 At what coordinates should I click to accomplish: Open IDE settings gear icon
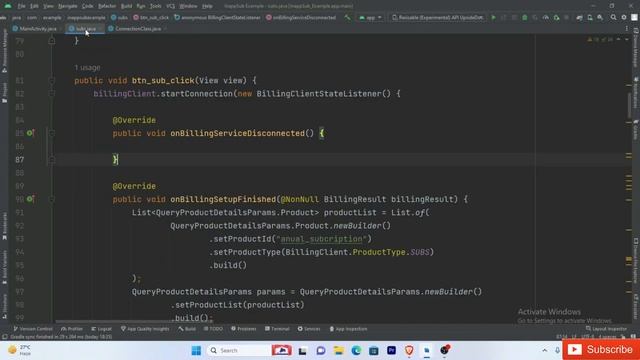624,18
